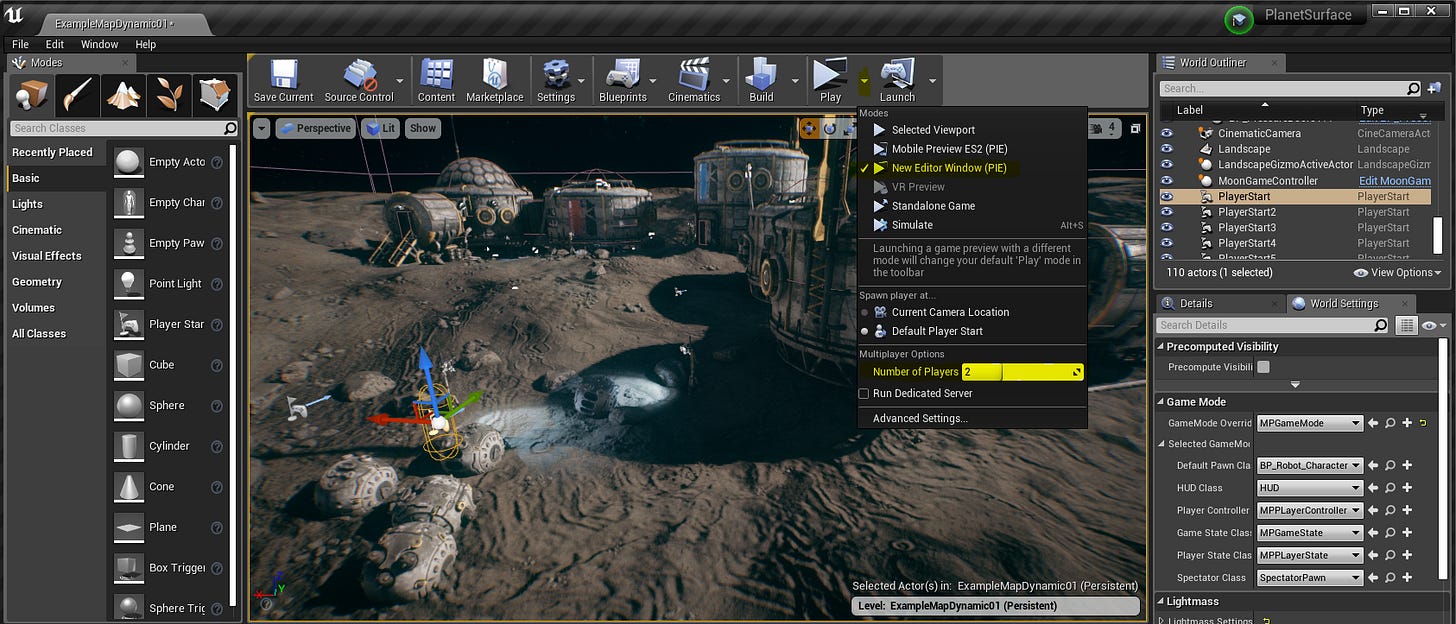This screenshot has width=1456, height=624.
Task: Click the Search Details input field
Action: point(1273,325)
